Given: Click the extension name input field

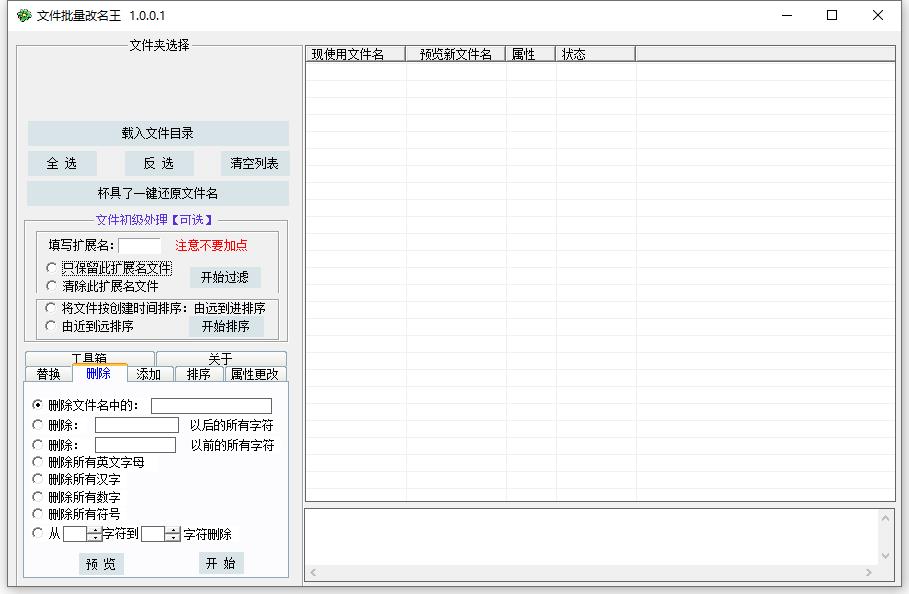Looking at the screenshot, I should pos(139,245).
